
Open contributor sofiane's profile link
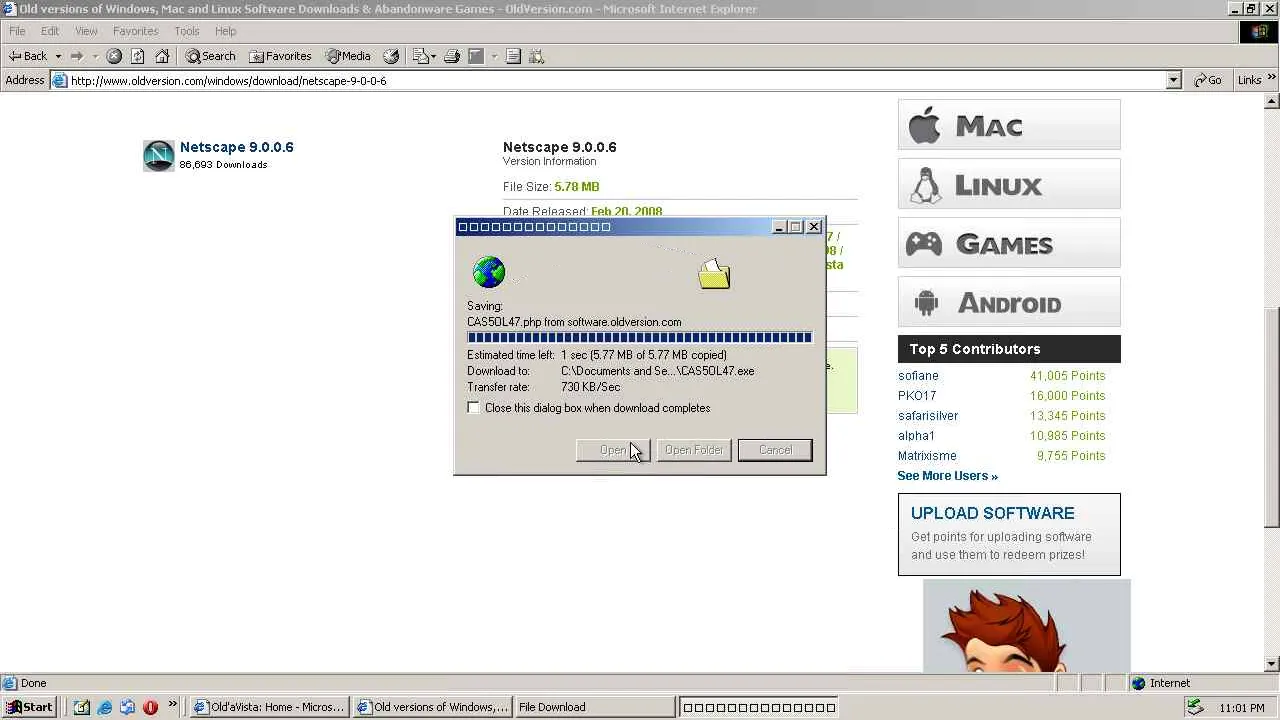918,376
